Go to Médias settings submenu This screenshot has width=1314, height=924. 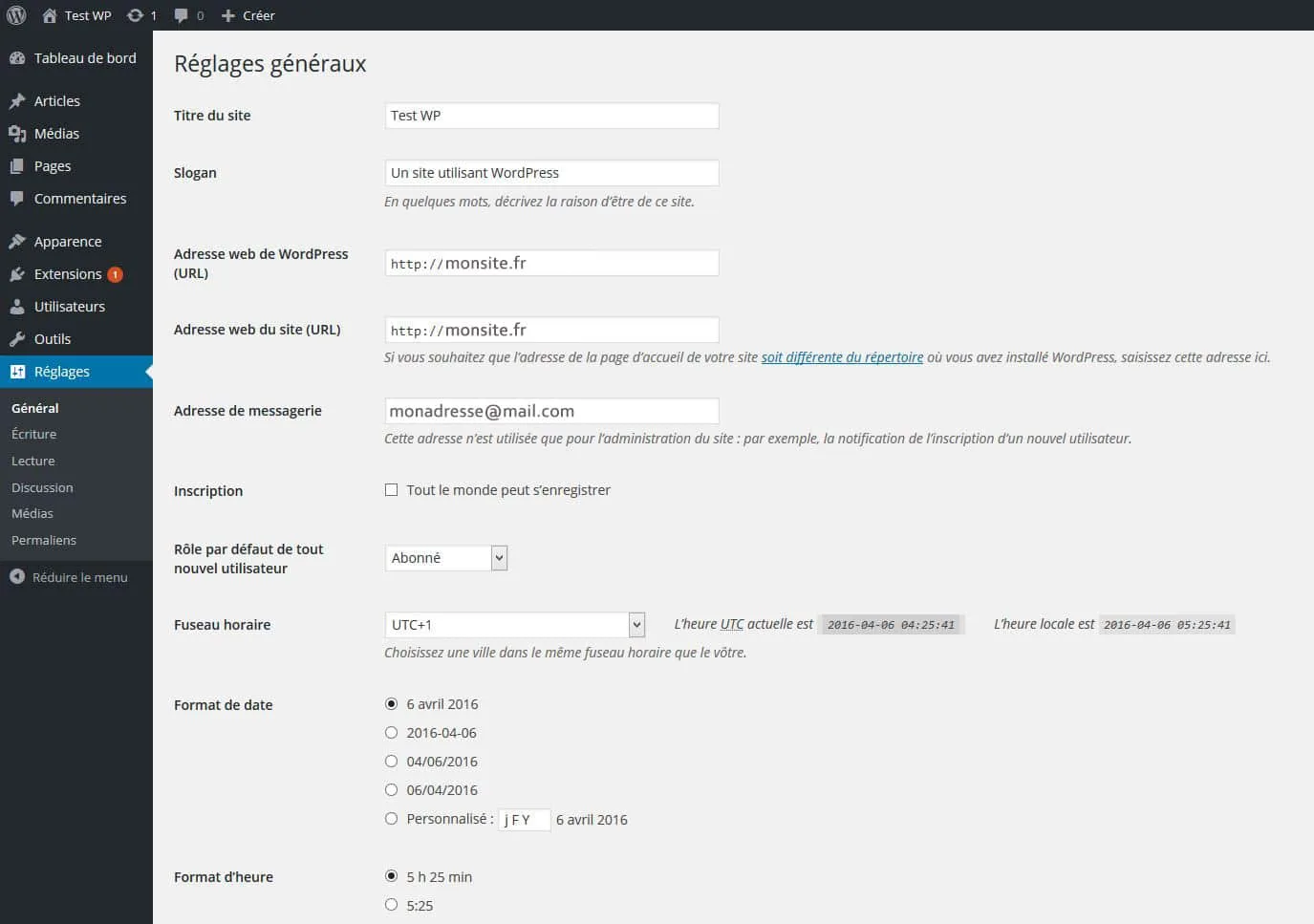(x=32, y=513)
